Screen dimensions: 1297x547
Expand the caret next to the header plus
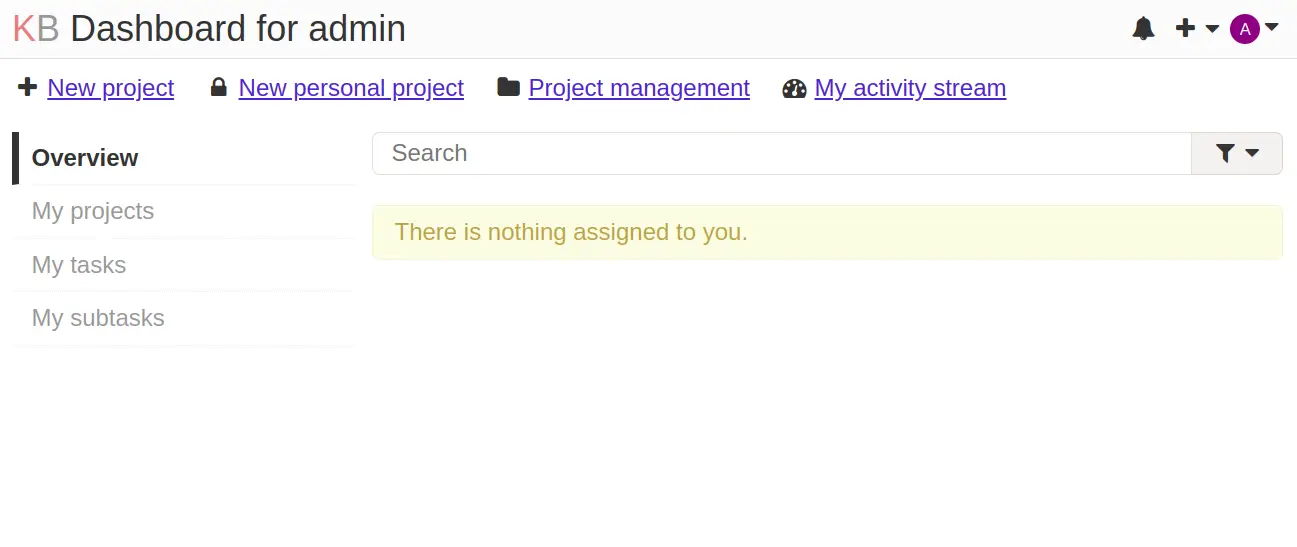(1212, 29)
